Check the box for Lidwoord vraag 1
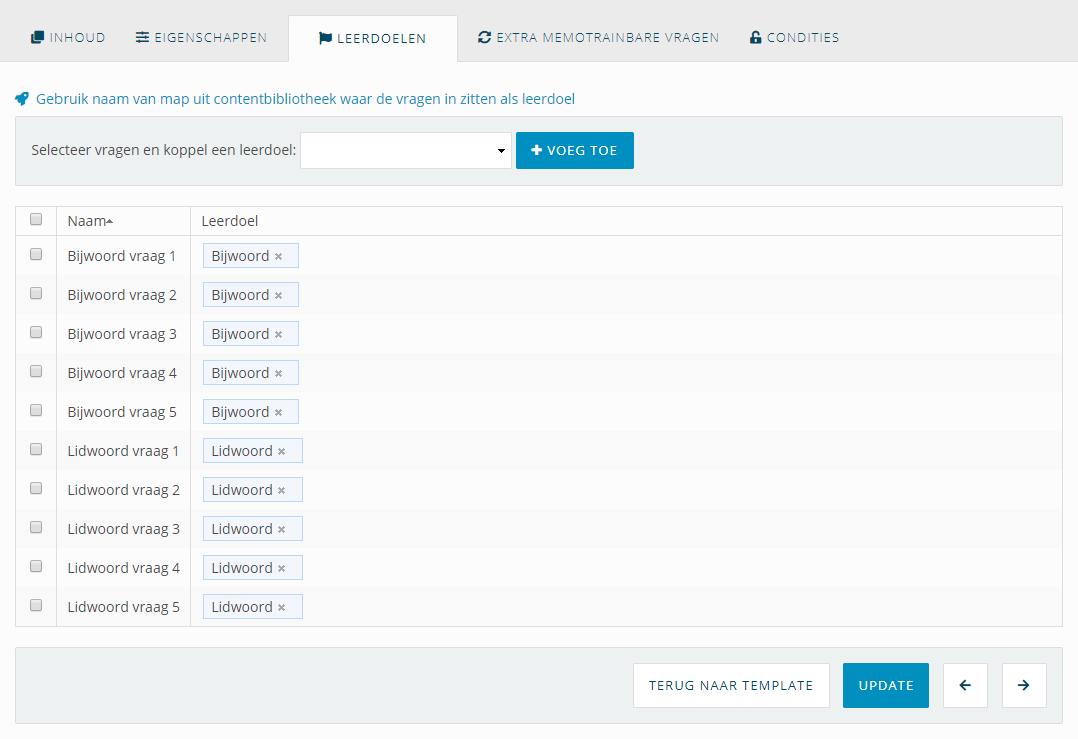 pos(36,450)
